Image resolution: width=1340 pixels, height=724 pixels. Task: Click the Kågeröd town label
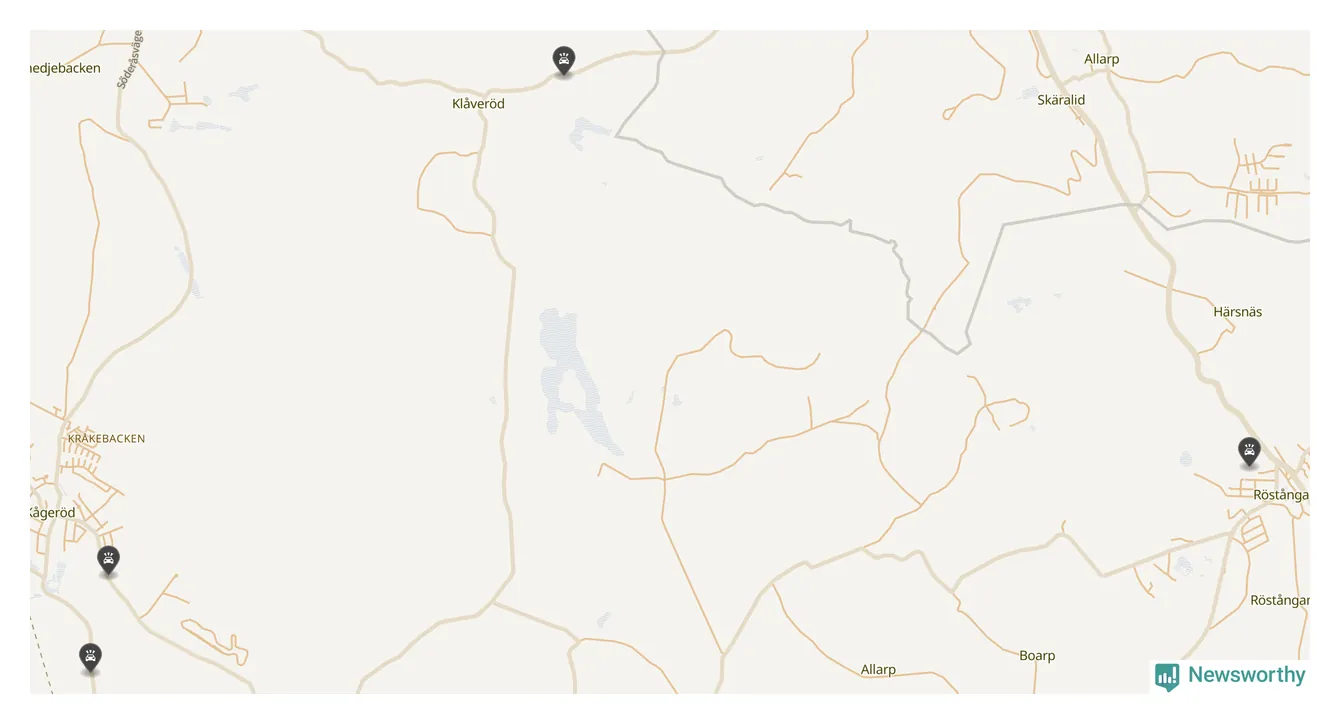pos(52,513)
